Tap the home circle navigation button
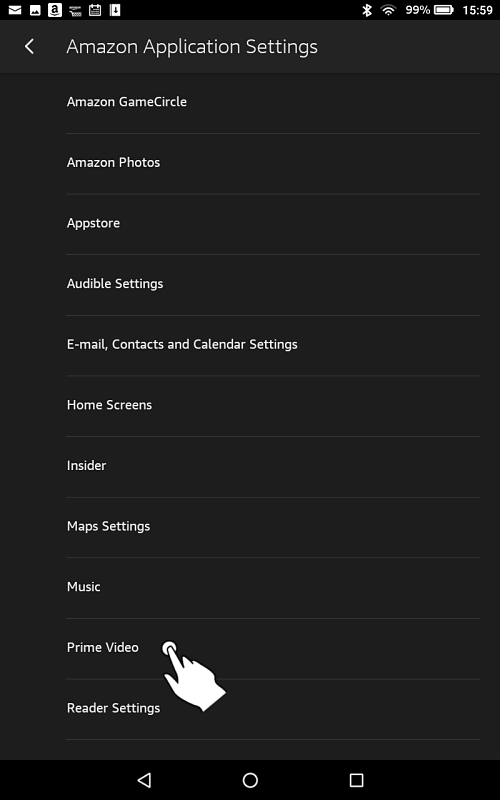Image resolution: width=500 pixels, height=800 pixels. coord(250,780)
